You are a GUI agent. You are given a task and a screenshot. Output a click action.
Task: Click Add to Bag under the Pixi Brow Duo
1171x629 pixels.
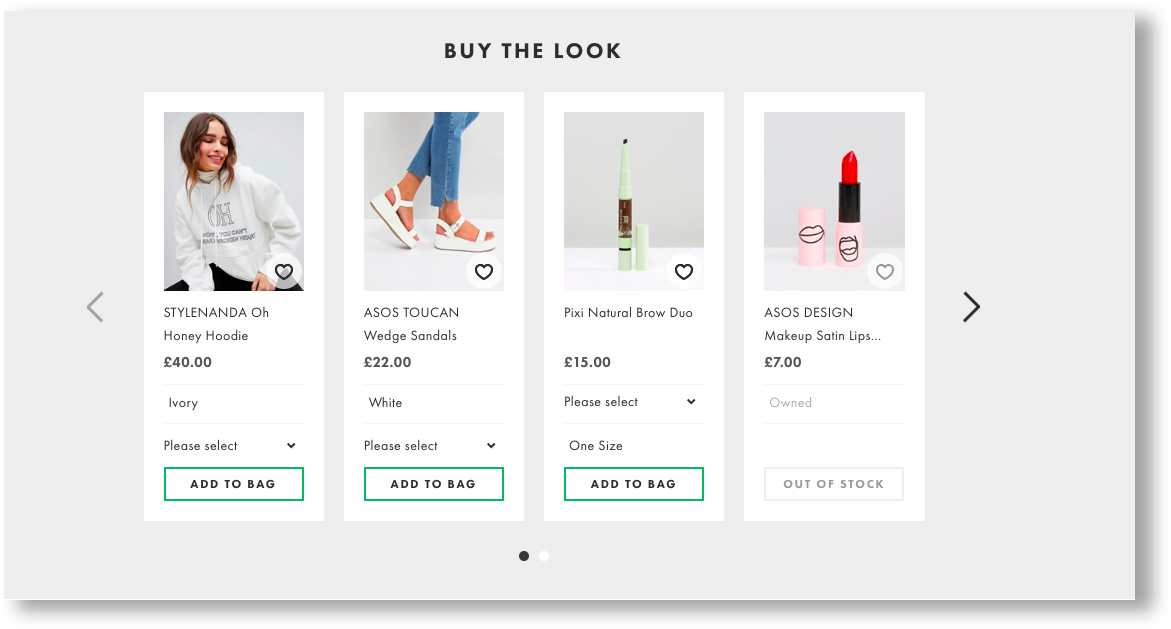tap(633, 483)
